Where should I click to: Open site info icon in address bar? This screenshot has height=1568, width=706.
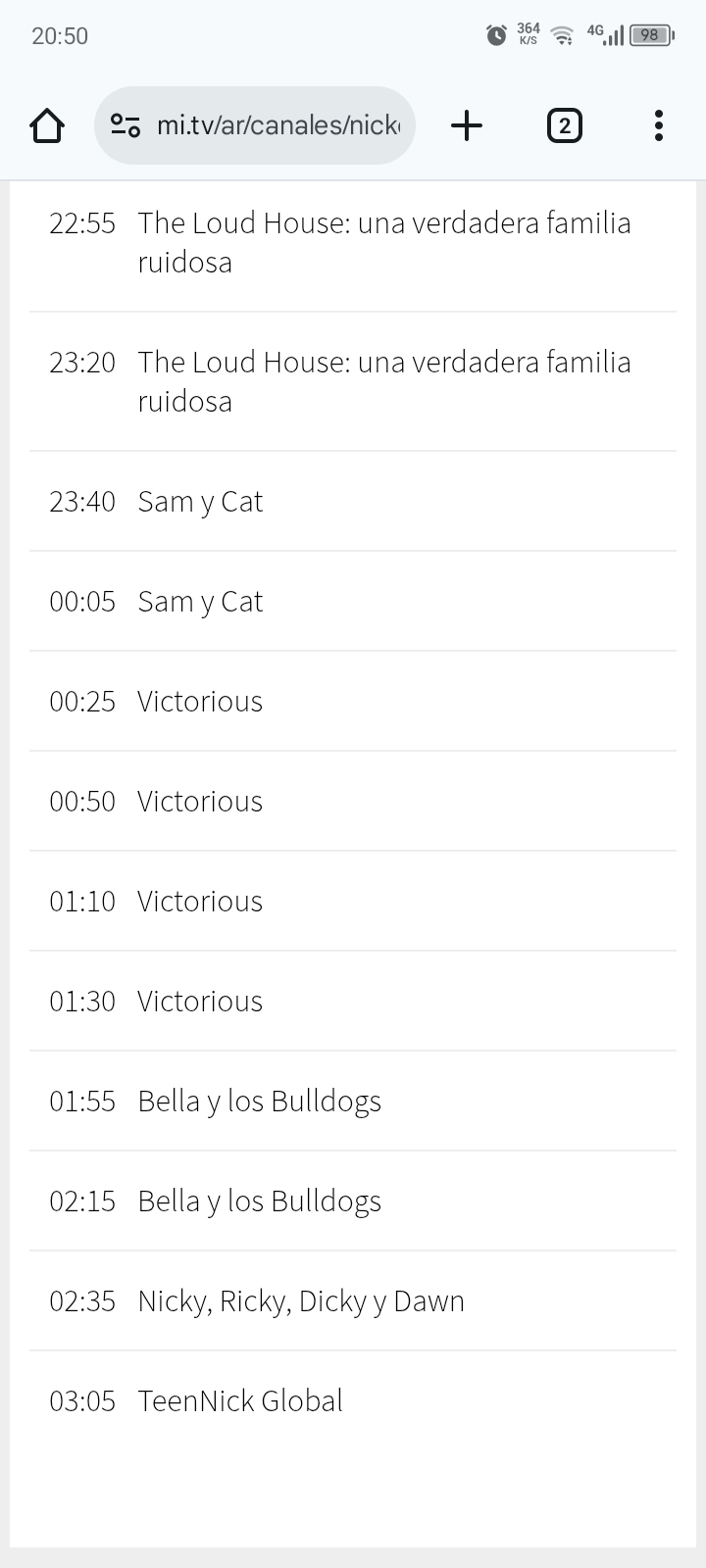(x=126, y=125)
